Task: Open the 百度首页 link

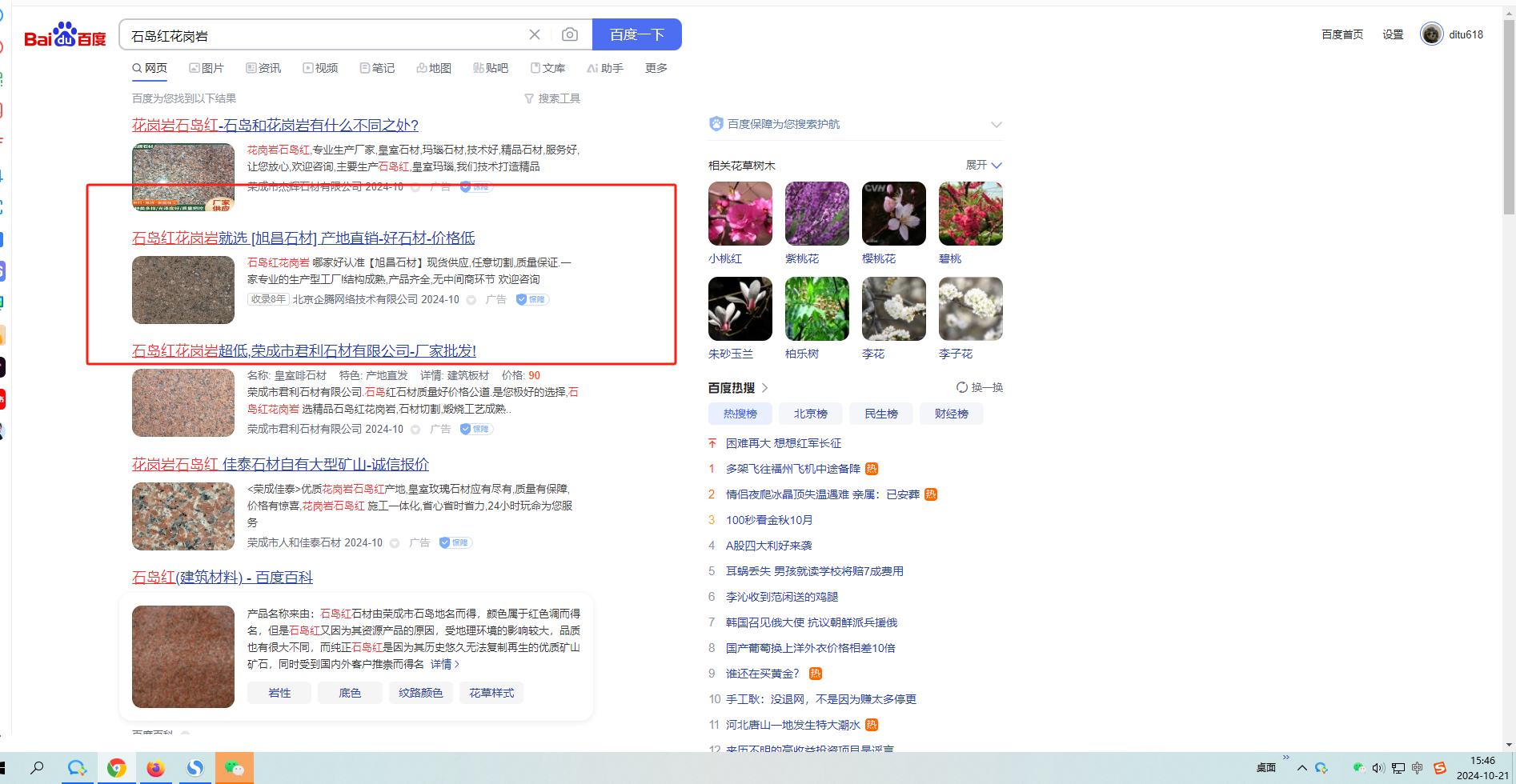Action: (1342, 34)
